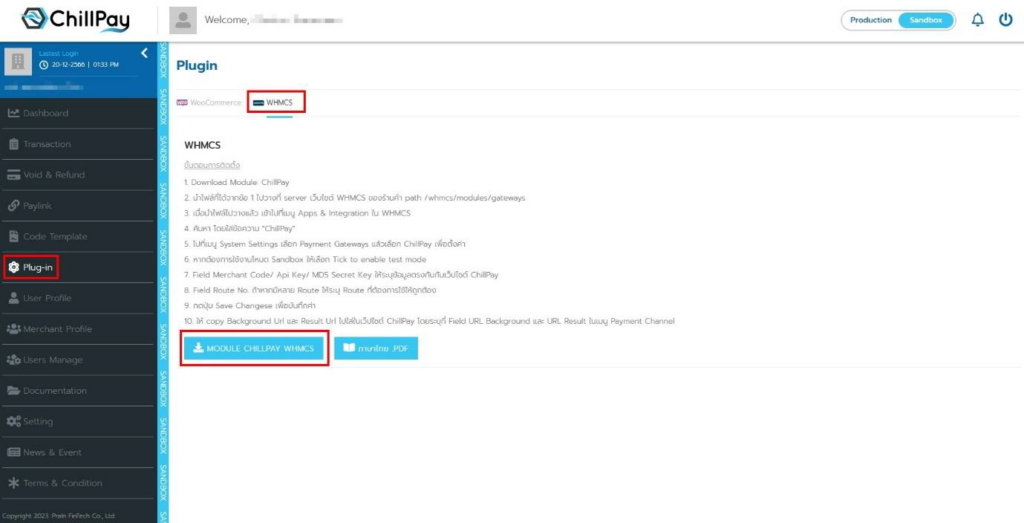Image resolution: width=1024 pixels, height=523 pixels.
Task: Click step 1 Download Module: ChillPay text
Action: coord(236,182)
